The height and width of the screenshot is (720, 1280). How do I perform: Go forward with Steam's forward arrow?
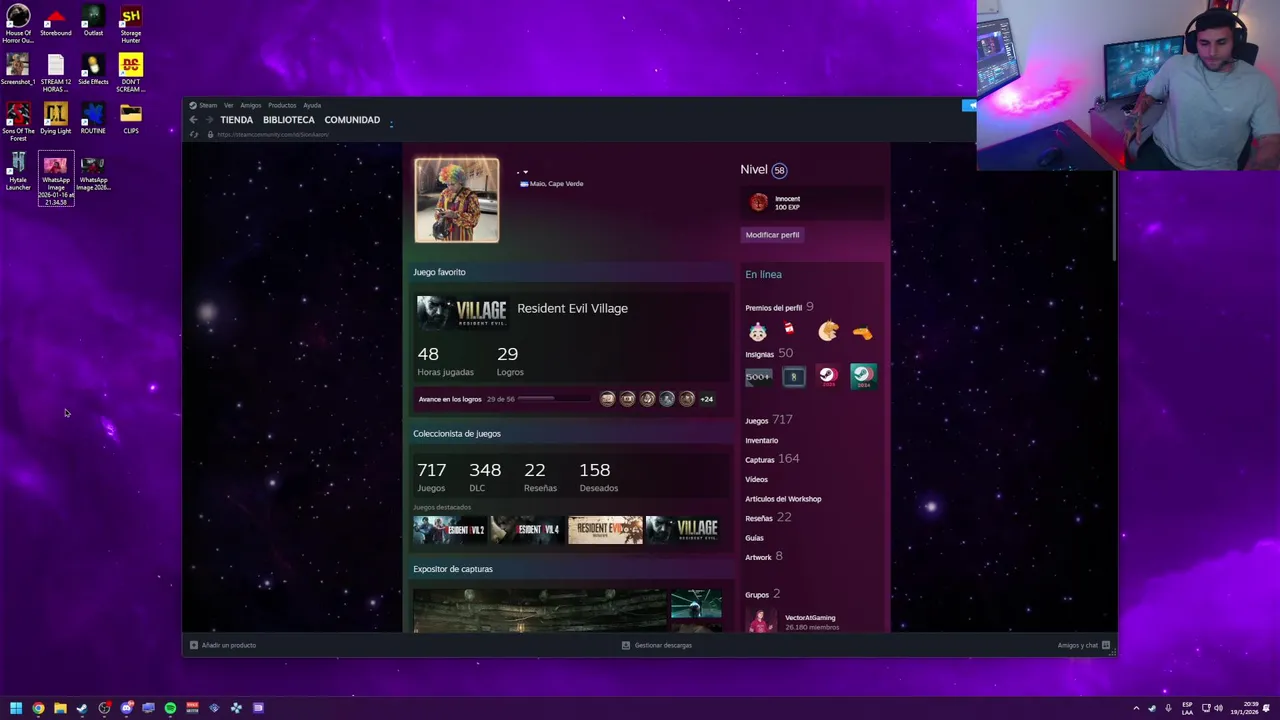pos(209,120)
